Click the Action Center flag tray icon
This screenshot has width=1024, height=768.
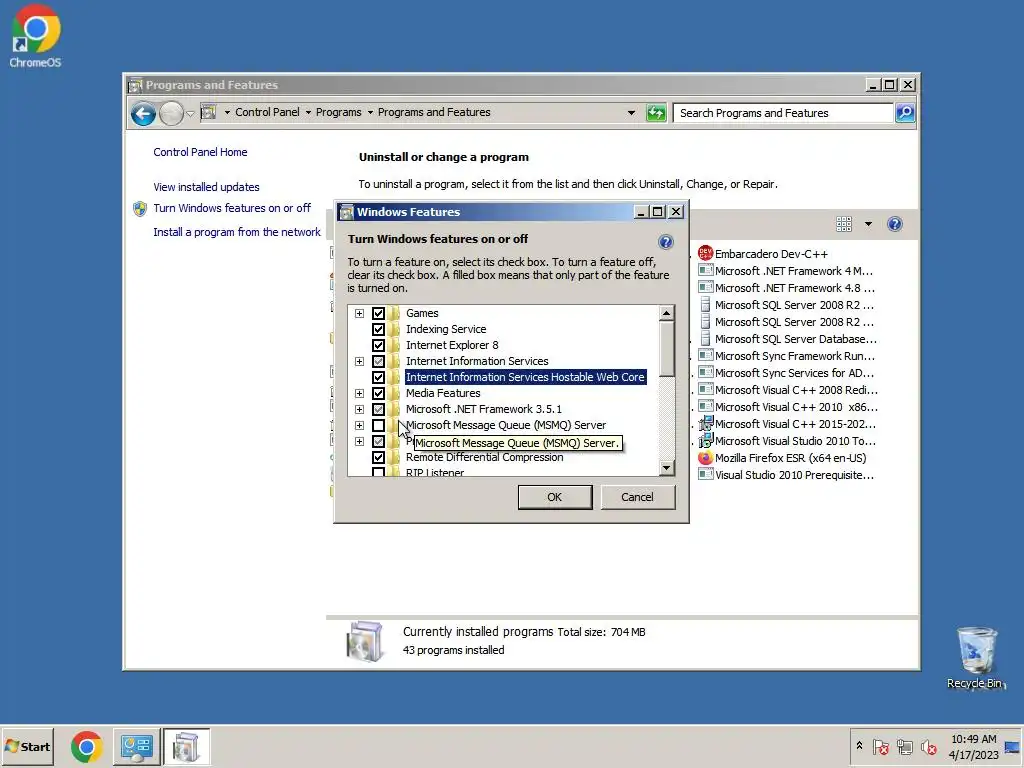881,747
